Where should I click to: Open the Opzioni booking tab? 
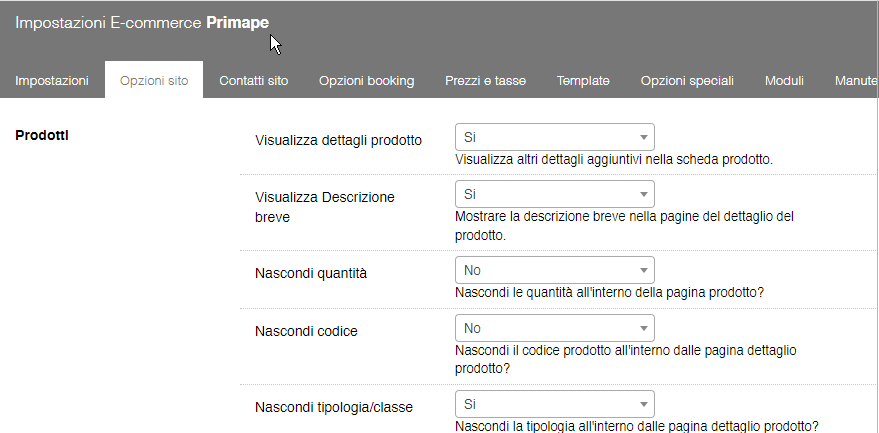pyautogui.click(x=366, y=81)
